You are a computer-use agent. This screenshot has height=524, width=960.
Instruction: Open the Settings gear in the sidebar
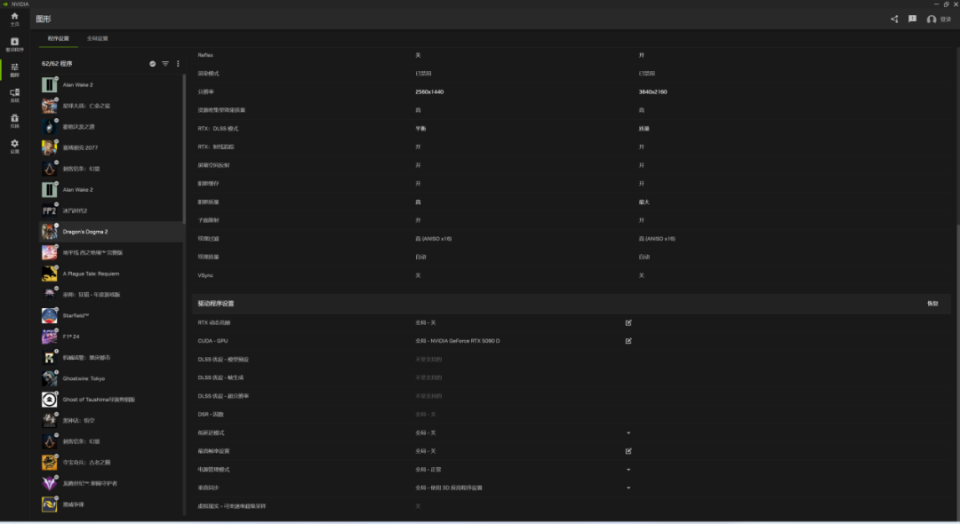pyautogui.click(x=14, y=146)
